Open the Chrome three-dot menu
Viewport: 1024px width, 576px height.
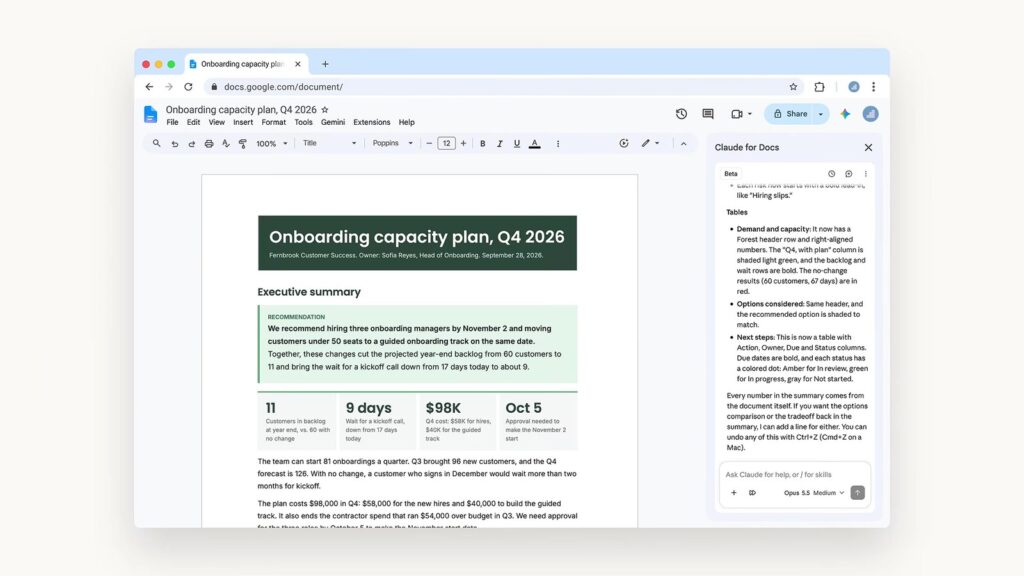(x=873, y=87)
